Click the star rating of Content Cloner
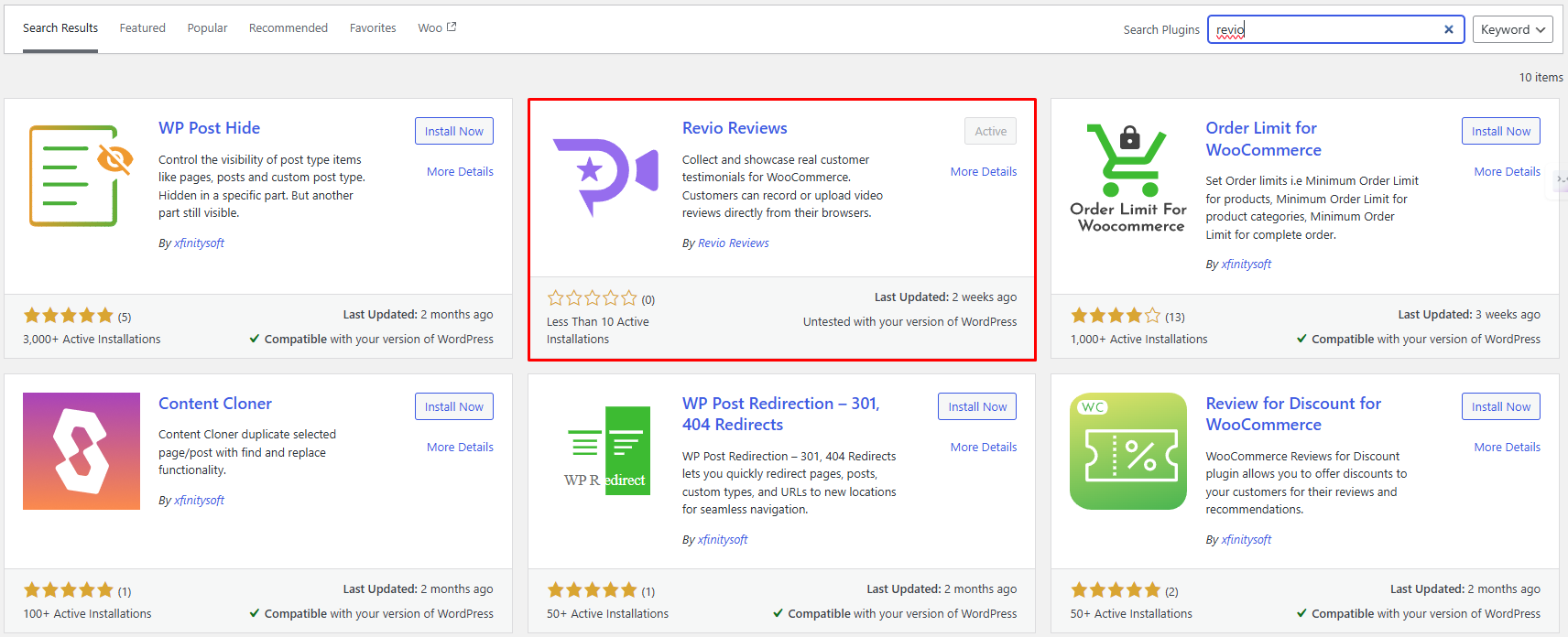 [x=69, y=590]
